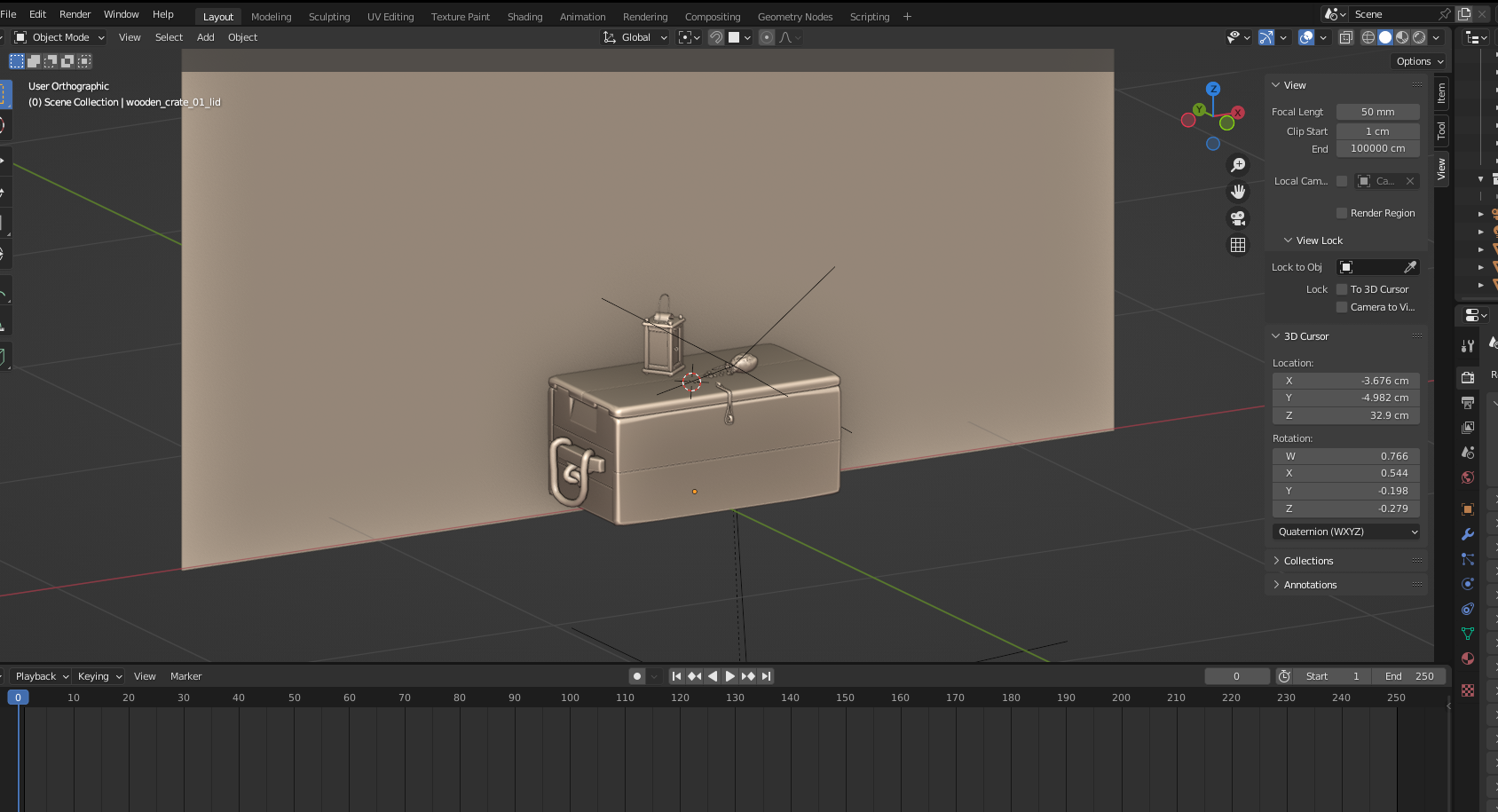This screenshot has width=1498, height=812.
Task: Open the Quaternion (WXYZ) rotation dropdown
Action: pos(1347,532)
